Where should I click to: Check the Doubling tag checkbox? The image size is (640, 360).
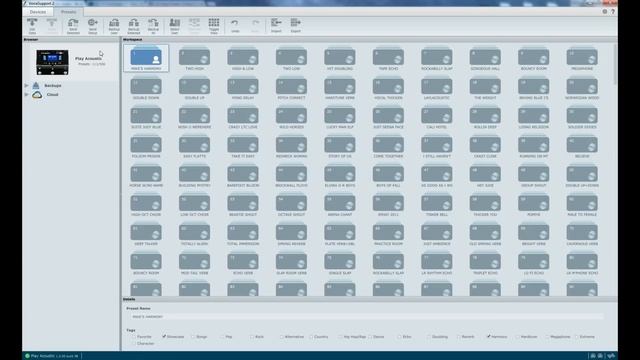pos(429,337)
